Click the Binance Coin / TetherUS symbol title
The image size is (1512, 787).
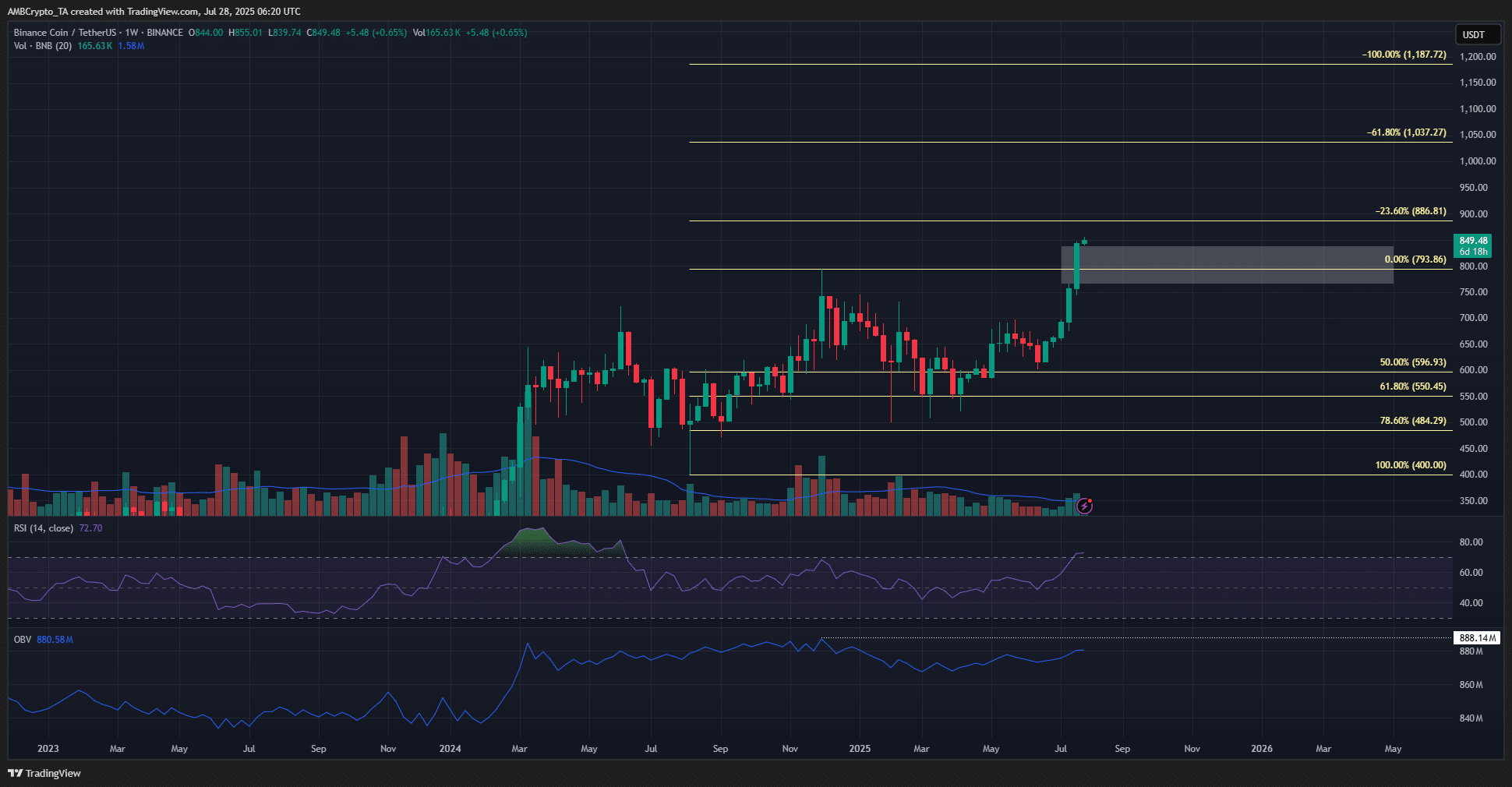(65, 33)
